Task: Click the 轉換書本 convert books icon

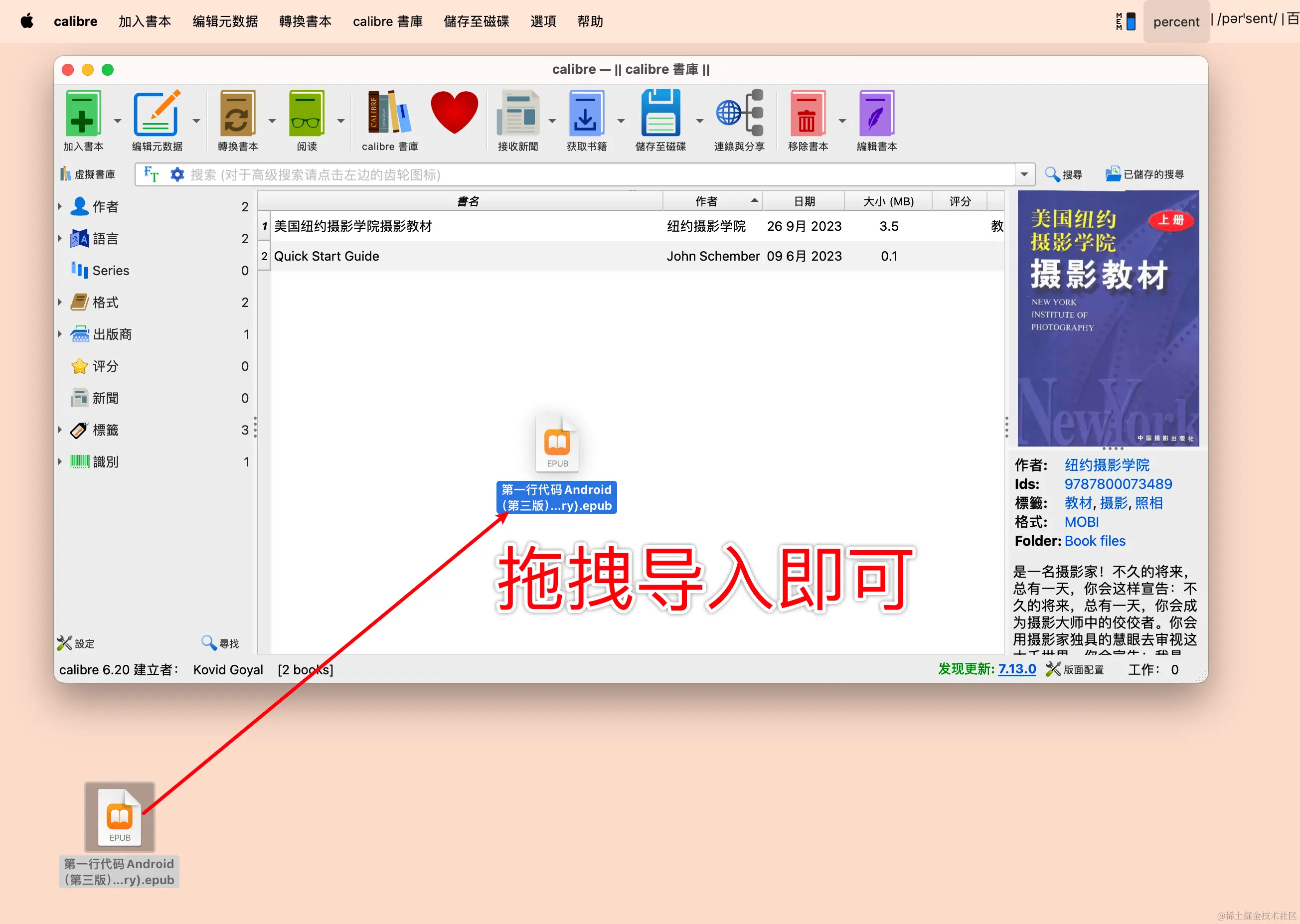Action: (237, 114)
